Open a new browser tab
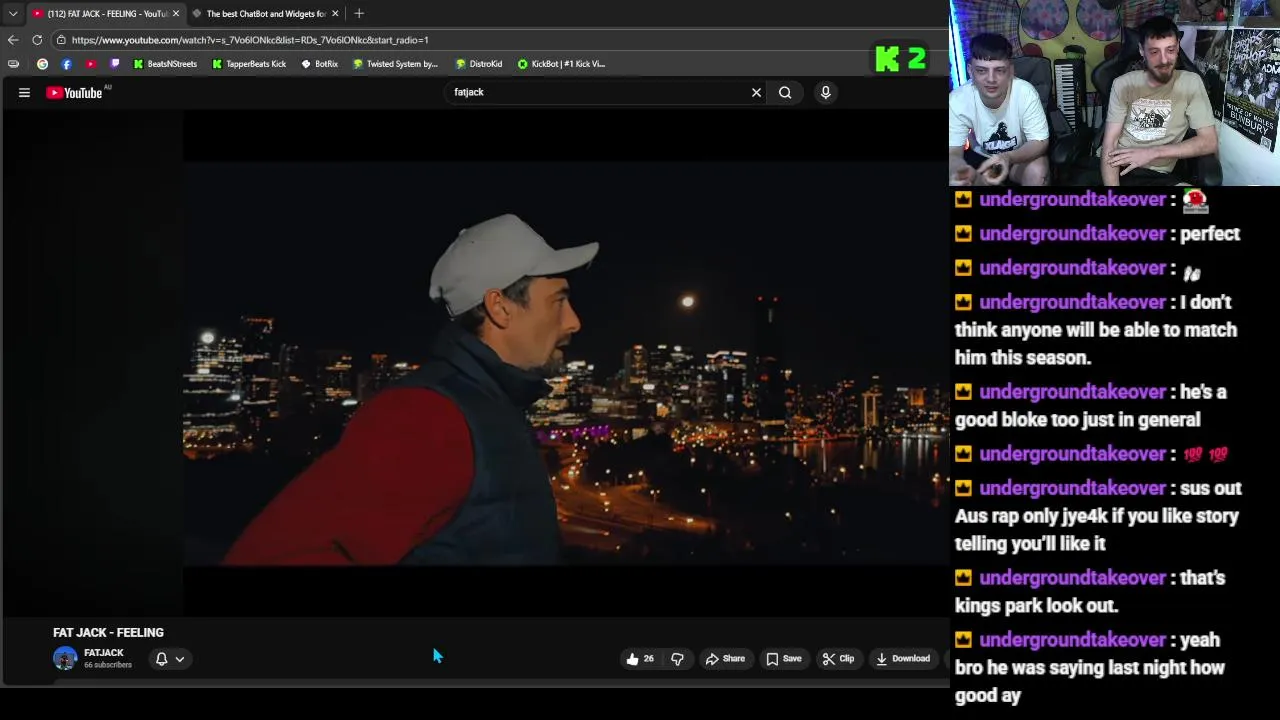The height and width of the screenshot is (720, 1280). tap(359, 14)
